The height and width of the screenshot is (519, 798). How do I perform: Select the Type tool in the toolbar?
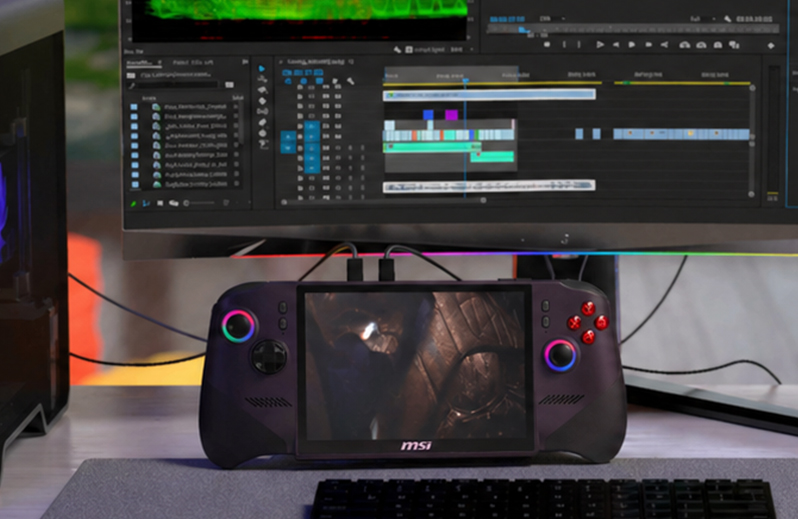[x=263, y=144]
